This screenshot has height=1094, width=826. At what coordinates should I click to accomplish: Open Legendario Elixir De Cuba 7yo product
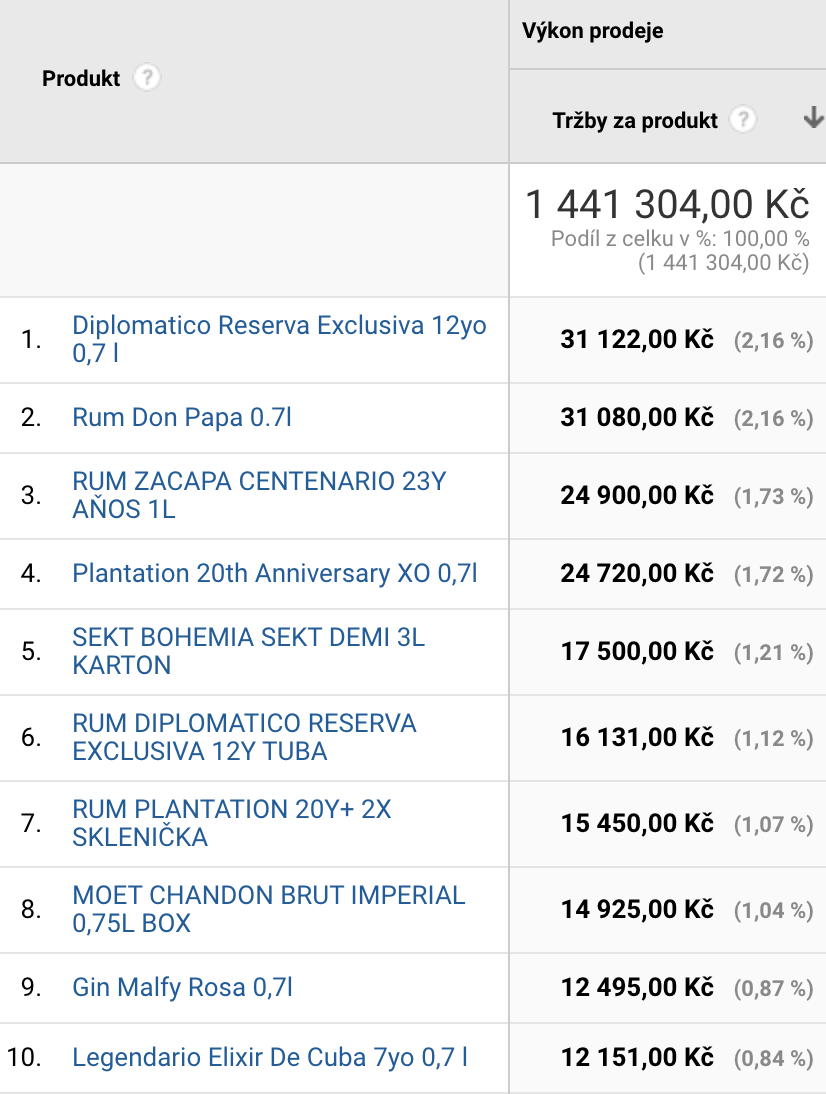270,1057
